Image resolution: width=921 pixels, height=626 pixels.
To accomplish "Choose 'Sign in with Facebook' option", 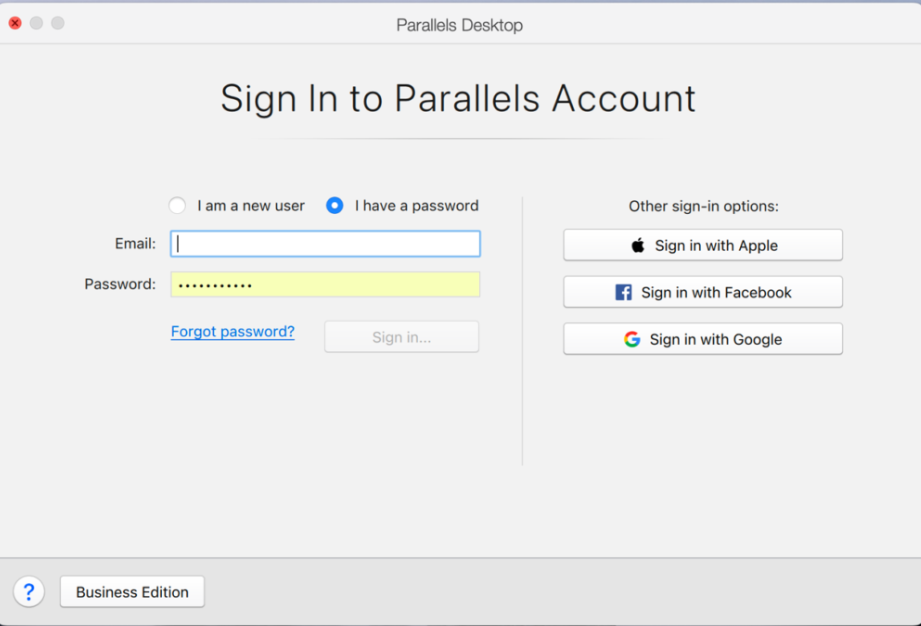I will click(x=703, y=292).
